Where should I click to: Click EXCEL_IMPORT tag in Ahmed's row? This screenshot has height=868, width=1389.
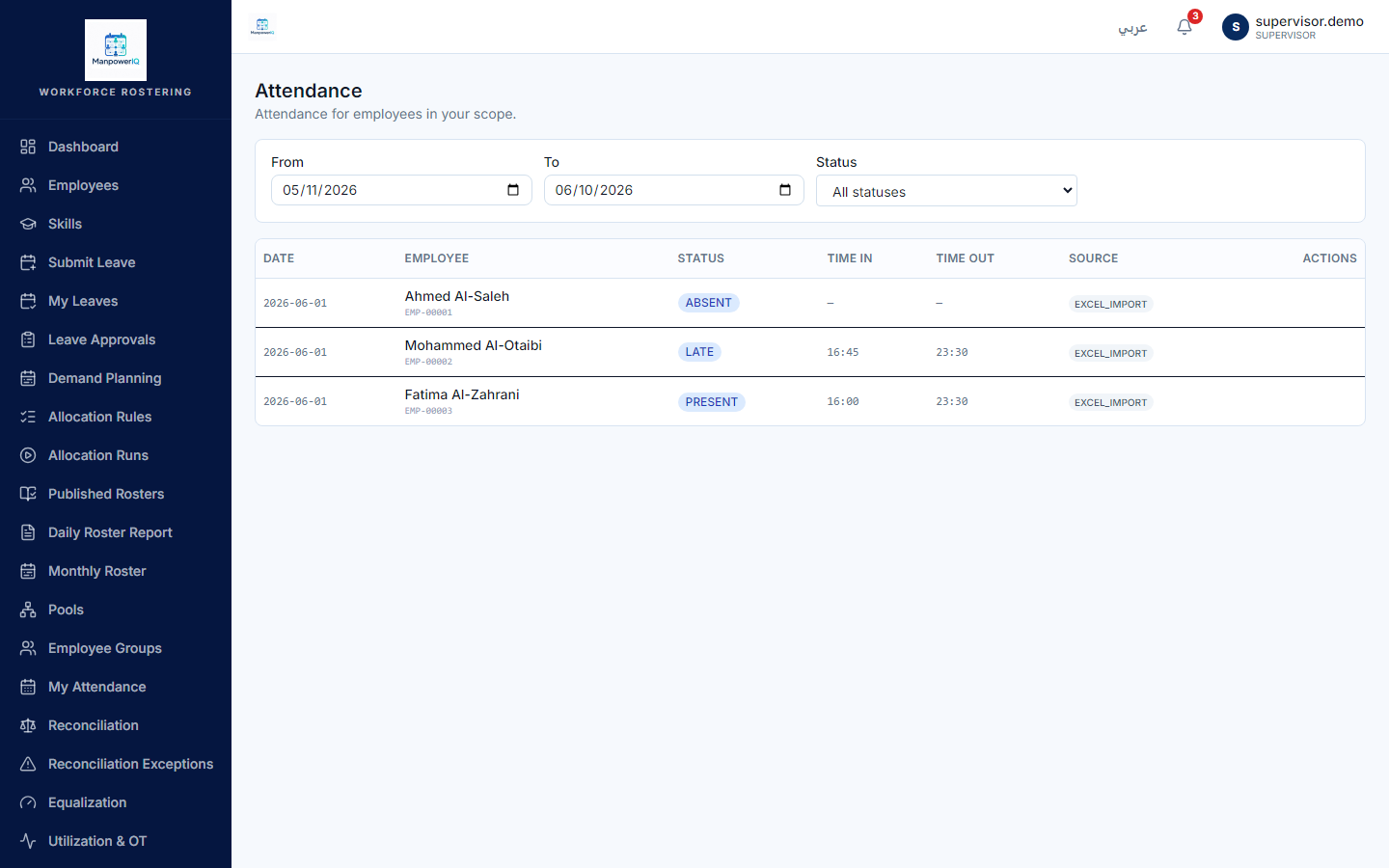pyautogui.click(x=1111, y=304)
